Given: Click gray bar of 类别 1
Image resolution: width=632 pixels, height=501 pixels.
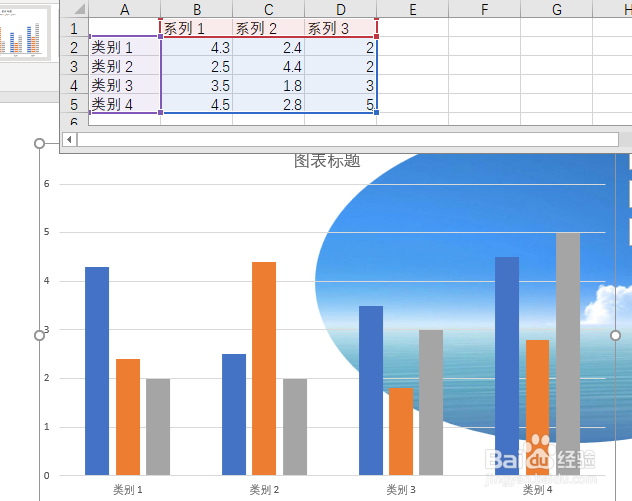Looking at the screenshot, I should click(x=158, y=427).
